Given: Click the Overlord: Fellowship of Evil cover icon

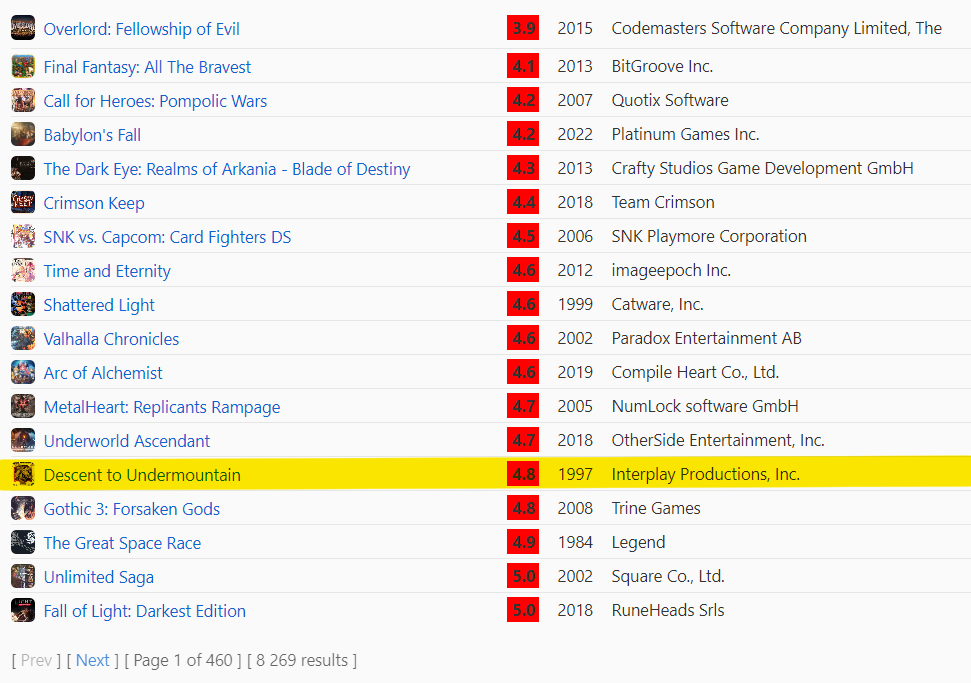Looking at the screenshot, I should (x=23, y=28).
